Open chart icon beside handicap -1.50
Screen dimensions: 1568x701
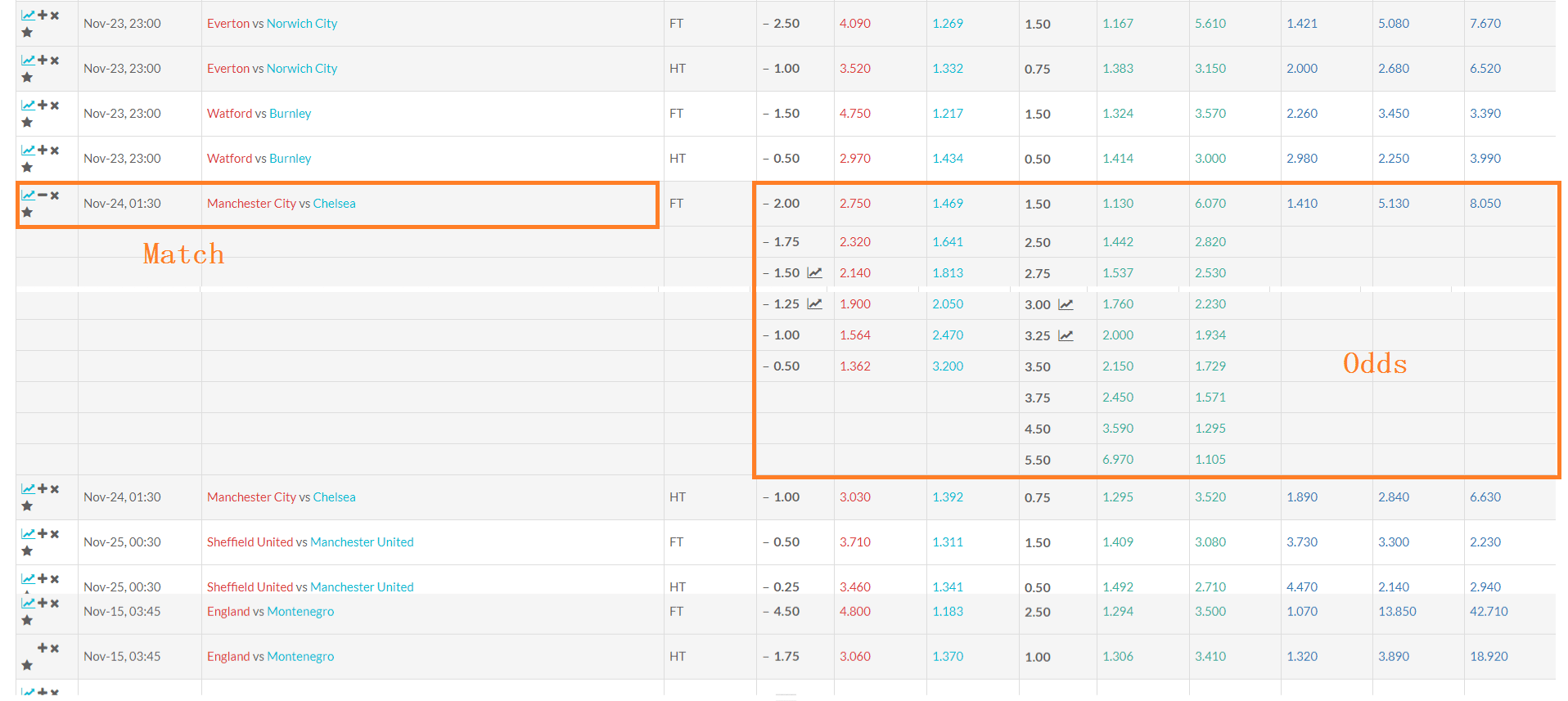pyautogui.click(x=814, y=273)
